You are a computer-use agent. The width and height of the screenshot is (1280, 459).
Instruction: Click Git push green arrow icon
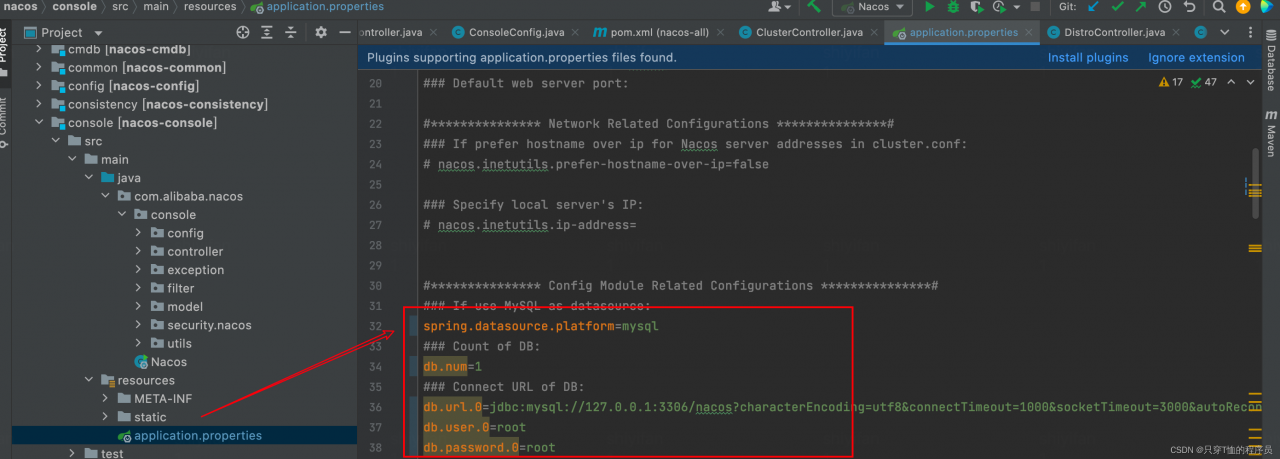(1141, 6)
